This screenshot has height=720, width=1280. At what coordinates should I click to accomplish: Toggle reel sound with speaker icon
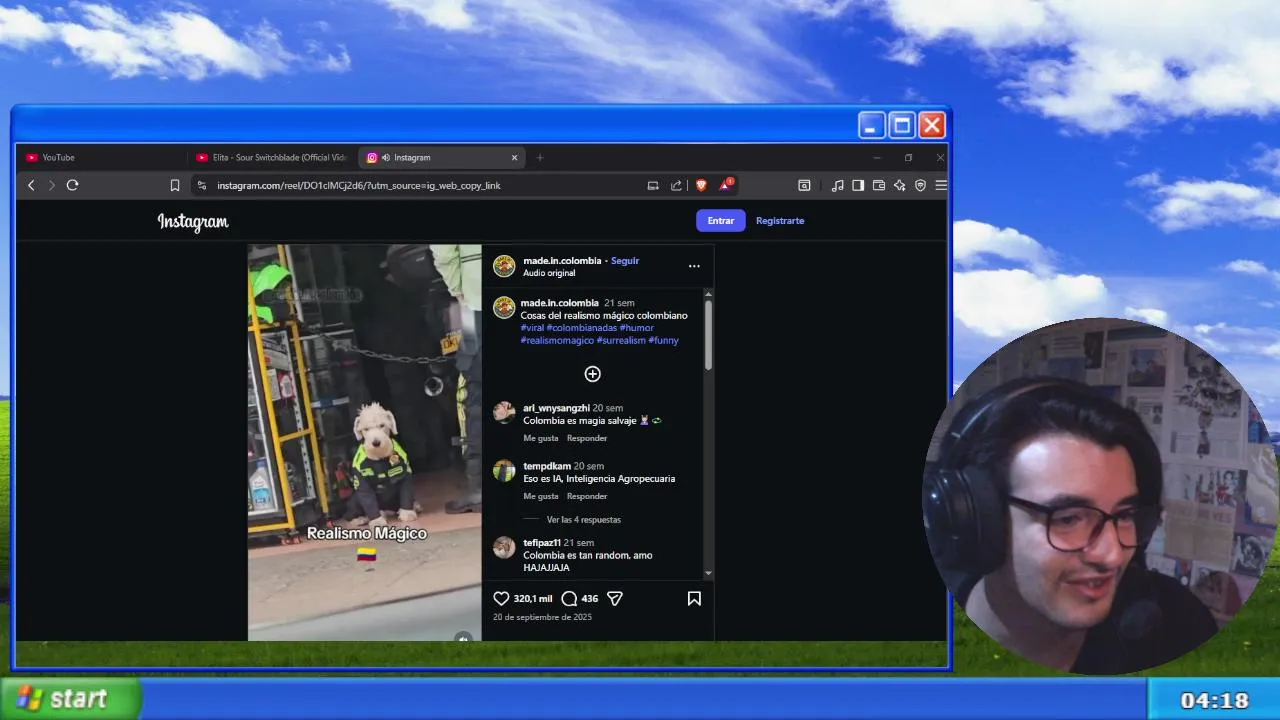(x=463, y=637)
